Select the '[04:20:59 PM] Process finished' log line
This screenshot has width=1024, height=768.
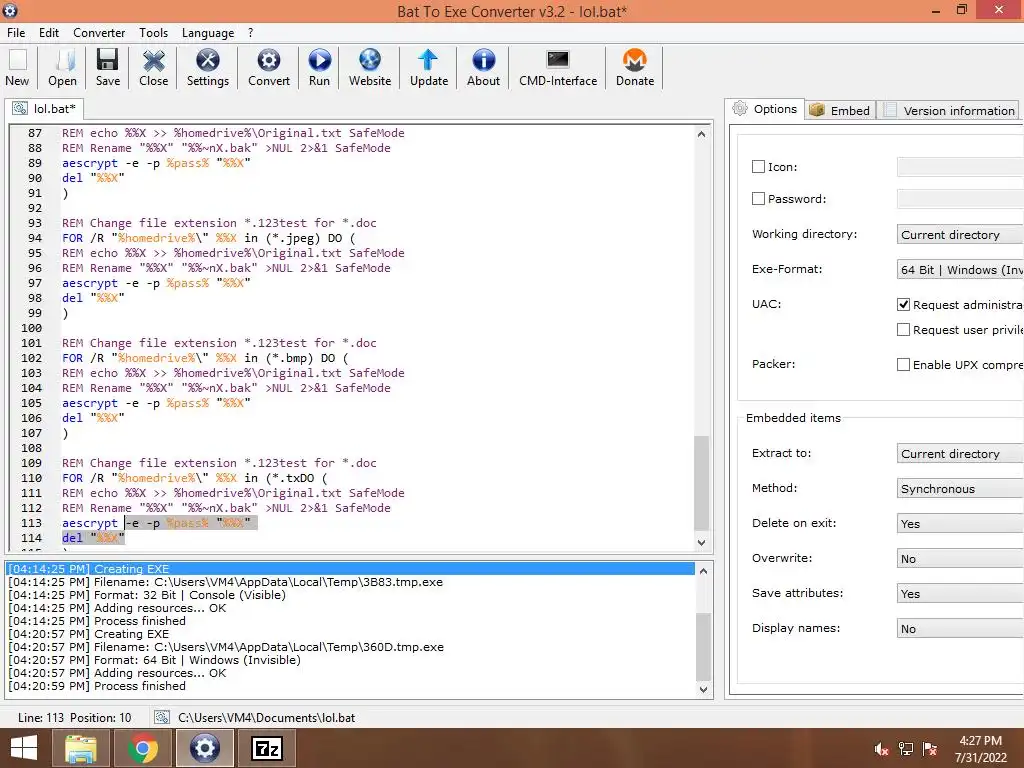tap(351, 686)
